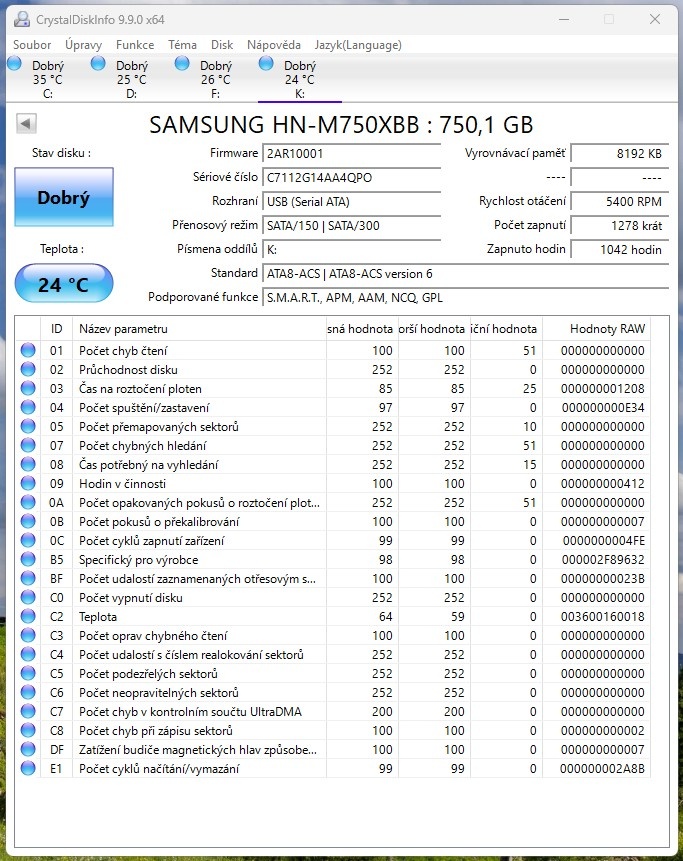Click the Standard field ATA8-ACS
The height and width of the screenshot is (861, 683).
[x=466, y=273]
